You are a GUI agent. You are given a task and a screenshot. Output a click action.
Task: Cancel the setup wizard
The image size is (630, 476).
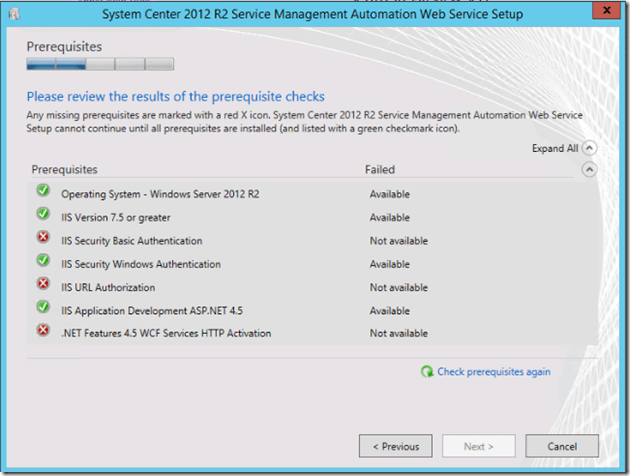561,446
